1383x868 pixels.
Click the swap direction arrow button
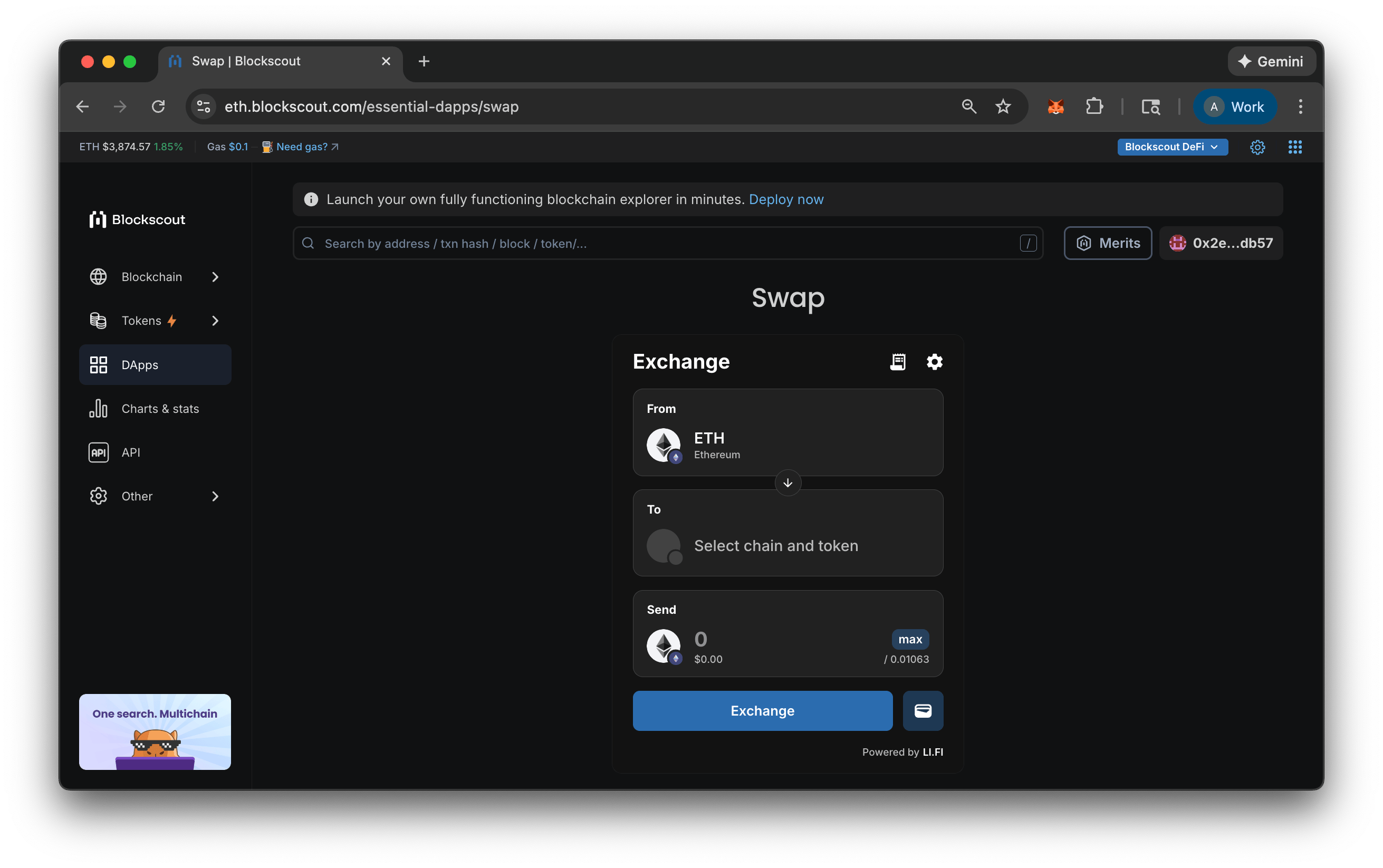787,483
